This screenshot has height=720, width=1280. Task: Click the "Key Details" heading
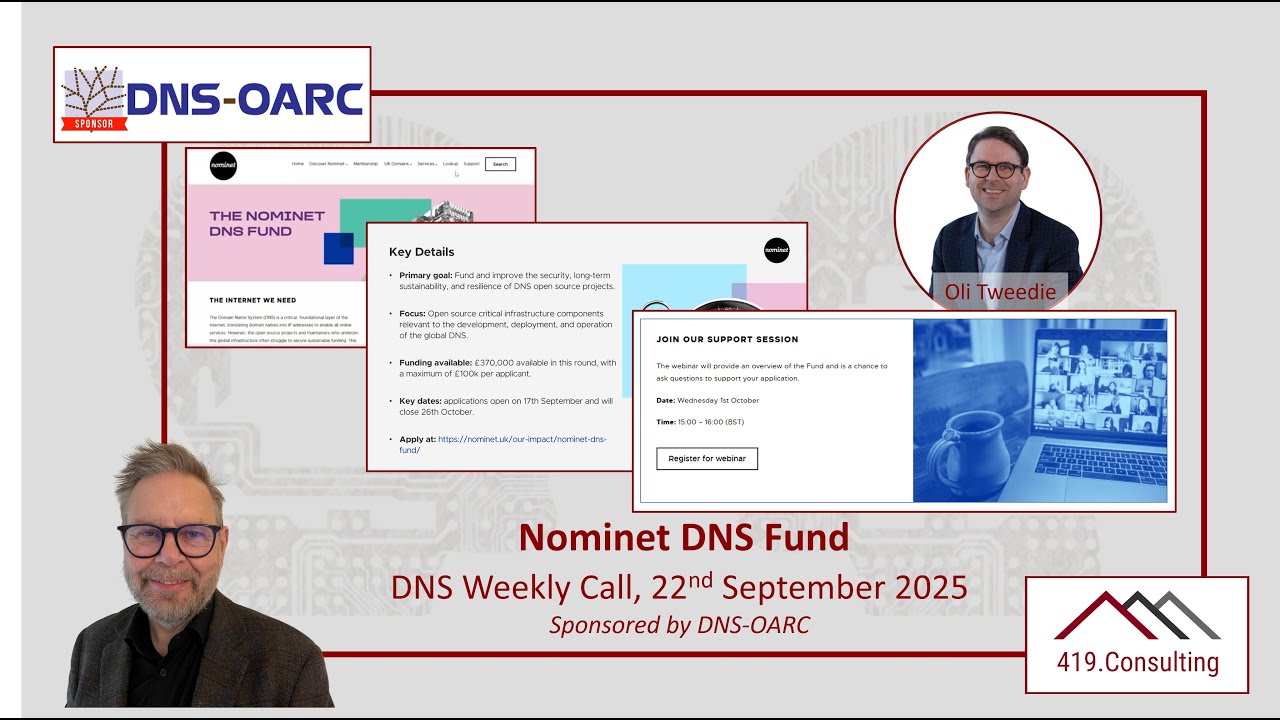click(x=421, y=251)
